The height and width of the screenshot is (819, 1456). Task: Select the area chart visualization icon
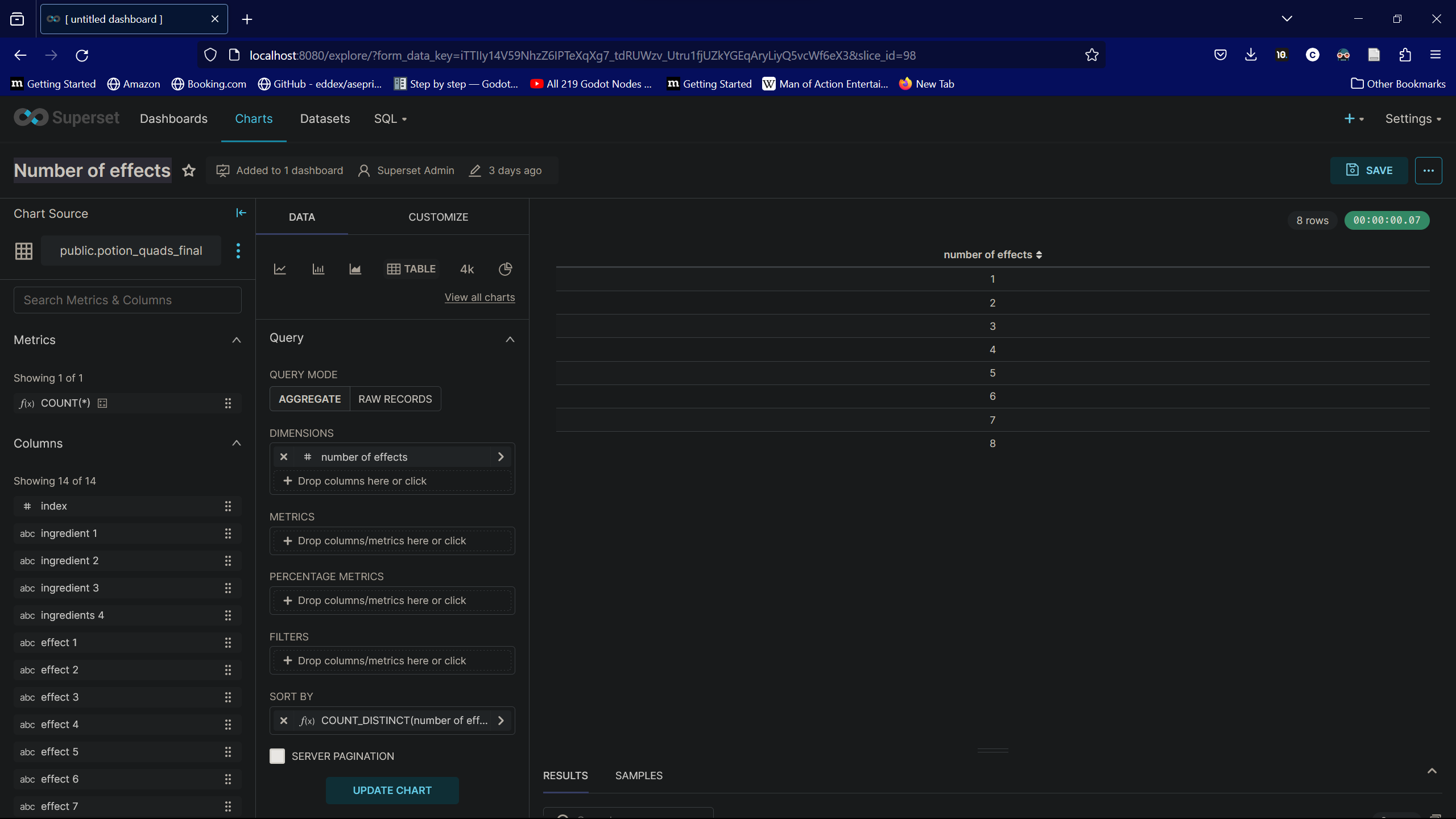pyautogui.click(x=355, y=269)
